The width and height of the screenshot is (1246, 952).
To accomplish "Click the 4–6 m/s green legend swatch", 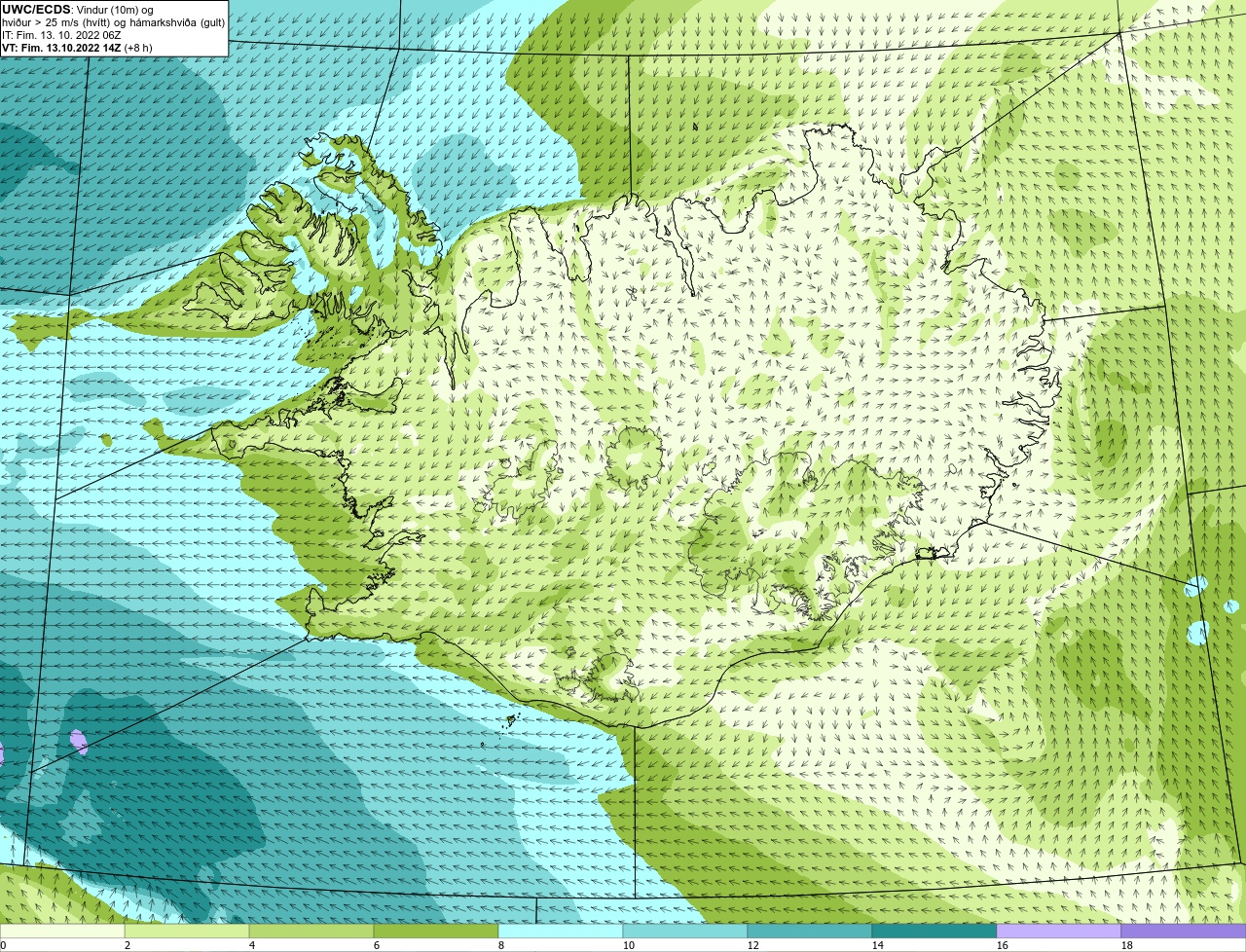I will coord(311,932).
